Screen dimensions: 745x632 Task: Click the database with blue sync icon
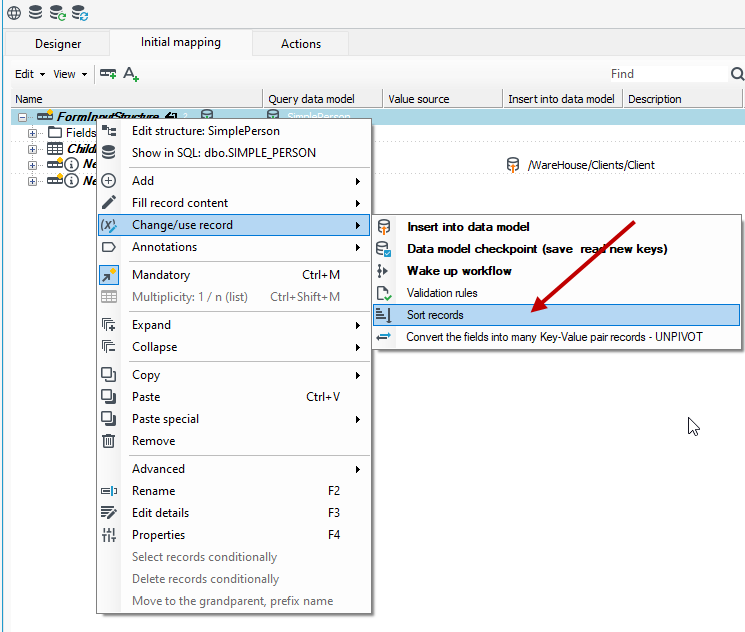coord(80,13)
